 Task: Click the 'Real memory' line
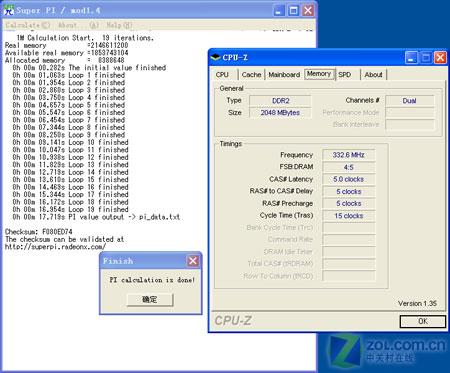pyautogui.click(x=66, y=45)
